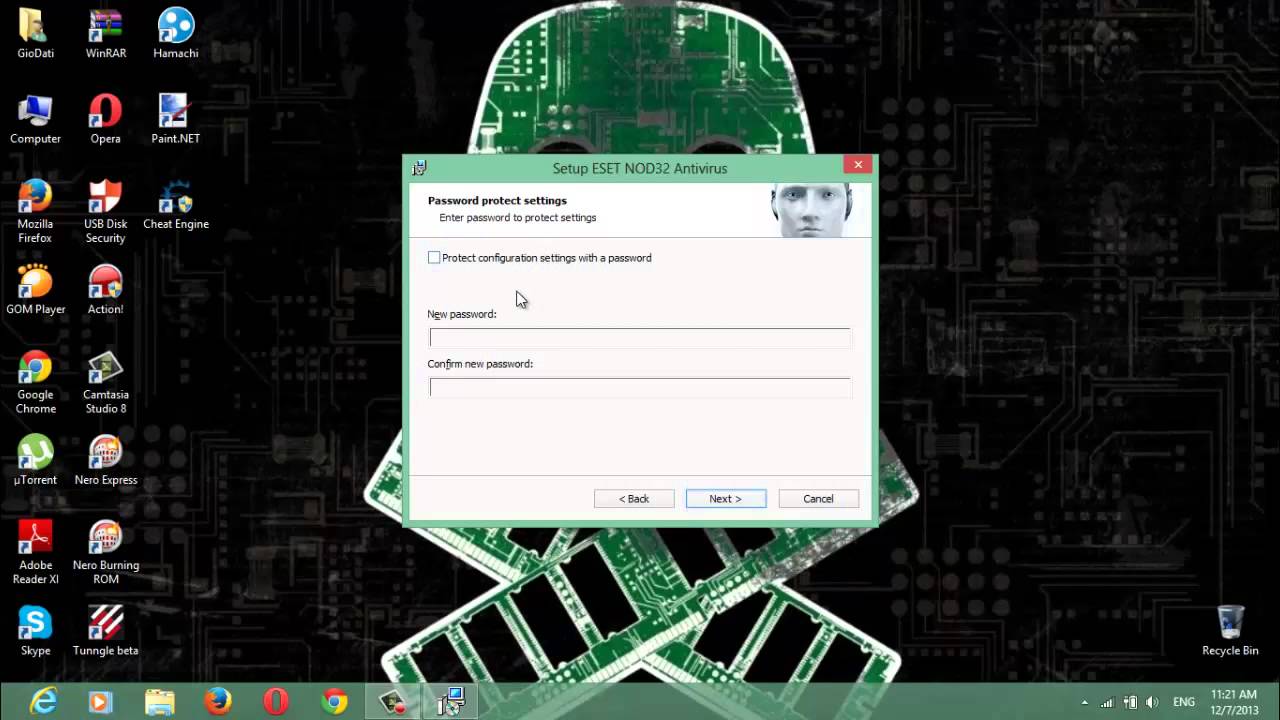Close the Setup ESET NOD32 Antivirus dialog
This screenshot has width=1280, height=720.
(x=858, y=165)
